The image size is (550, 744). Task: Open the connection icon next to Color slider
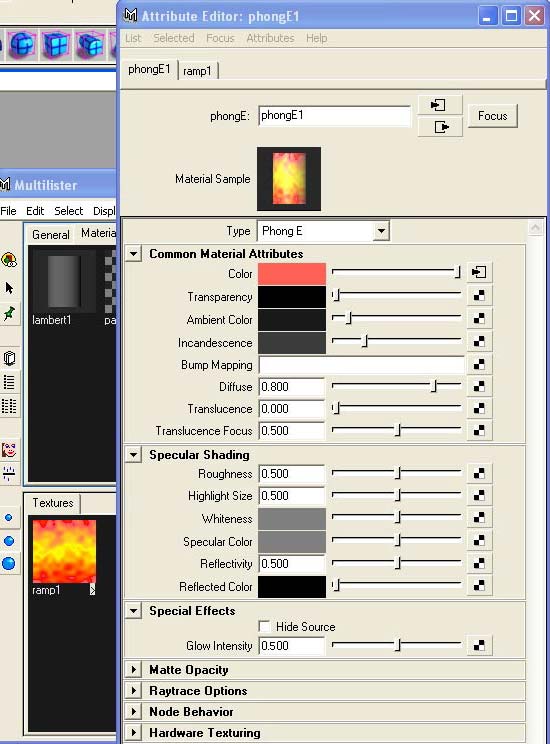pyautogui.click(x=479, y=272)
